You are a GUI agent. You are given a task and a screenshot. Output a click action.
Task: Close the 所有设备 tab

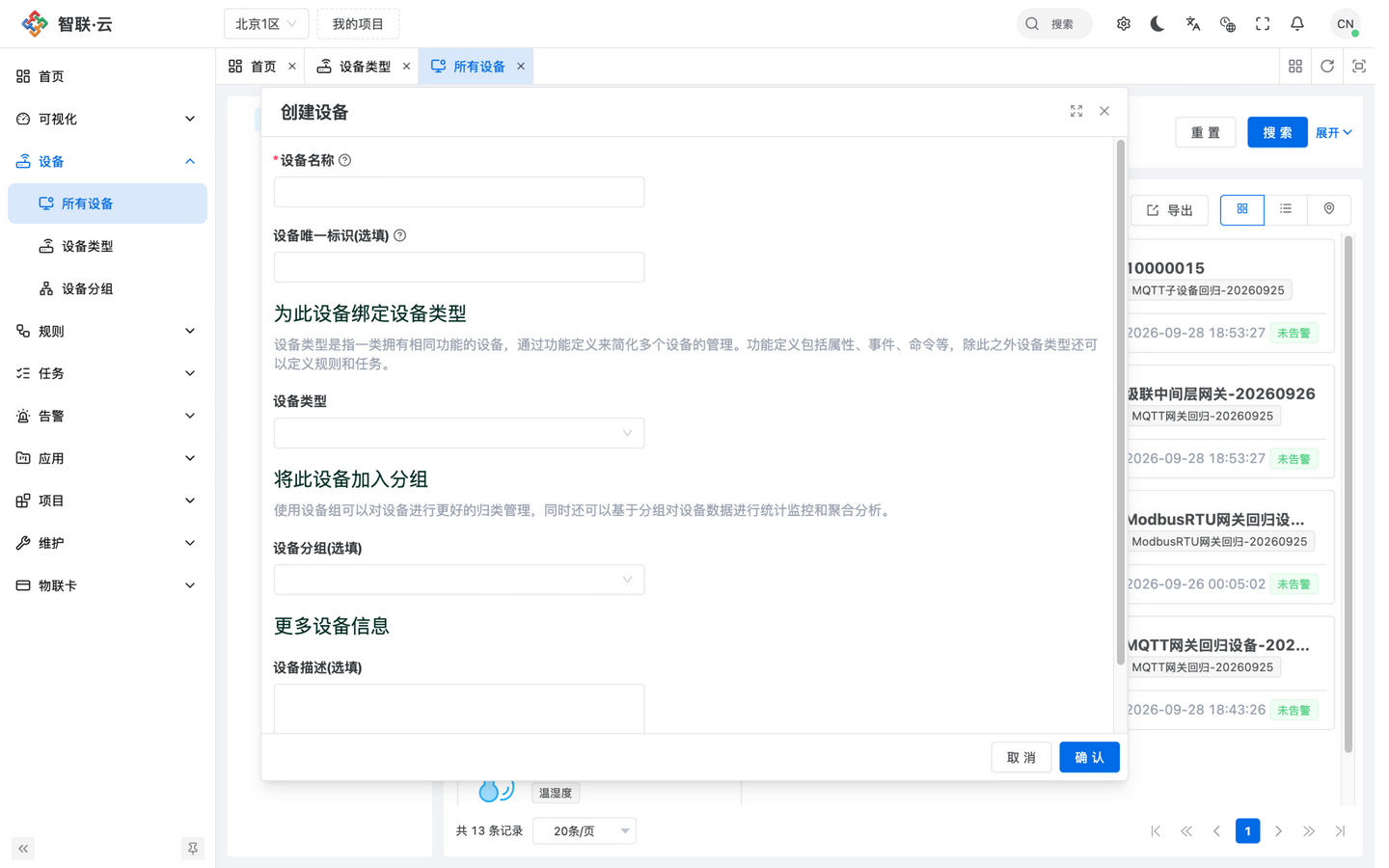pyautogui.click(x=521, y=67)
